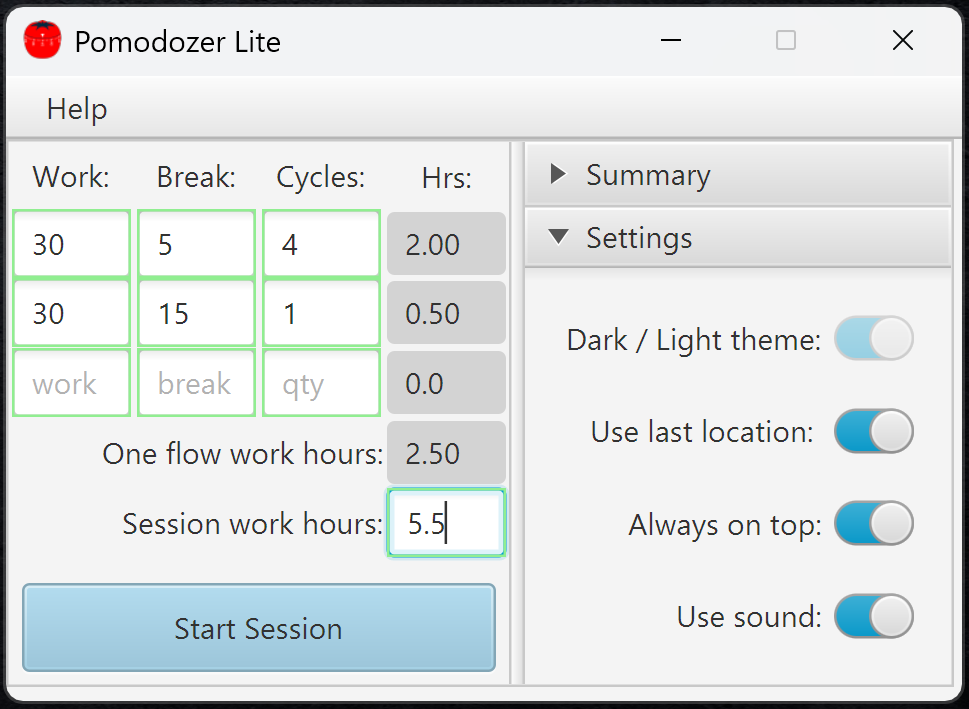Turn off Always on top toggle

point(873,524)
